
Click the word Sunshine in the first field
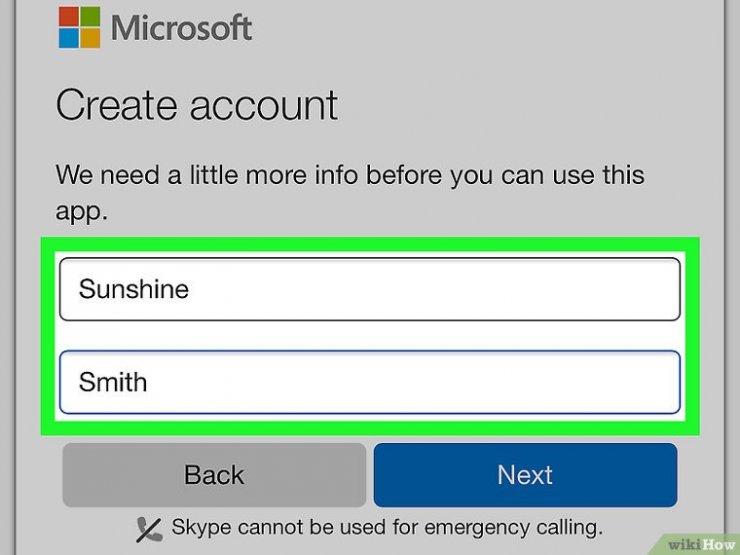coord(134,288)
